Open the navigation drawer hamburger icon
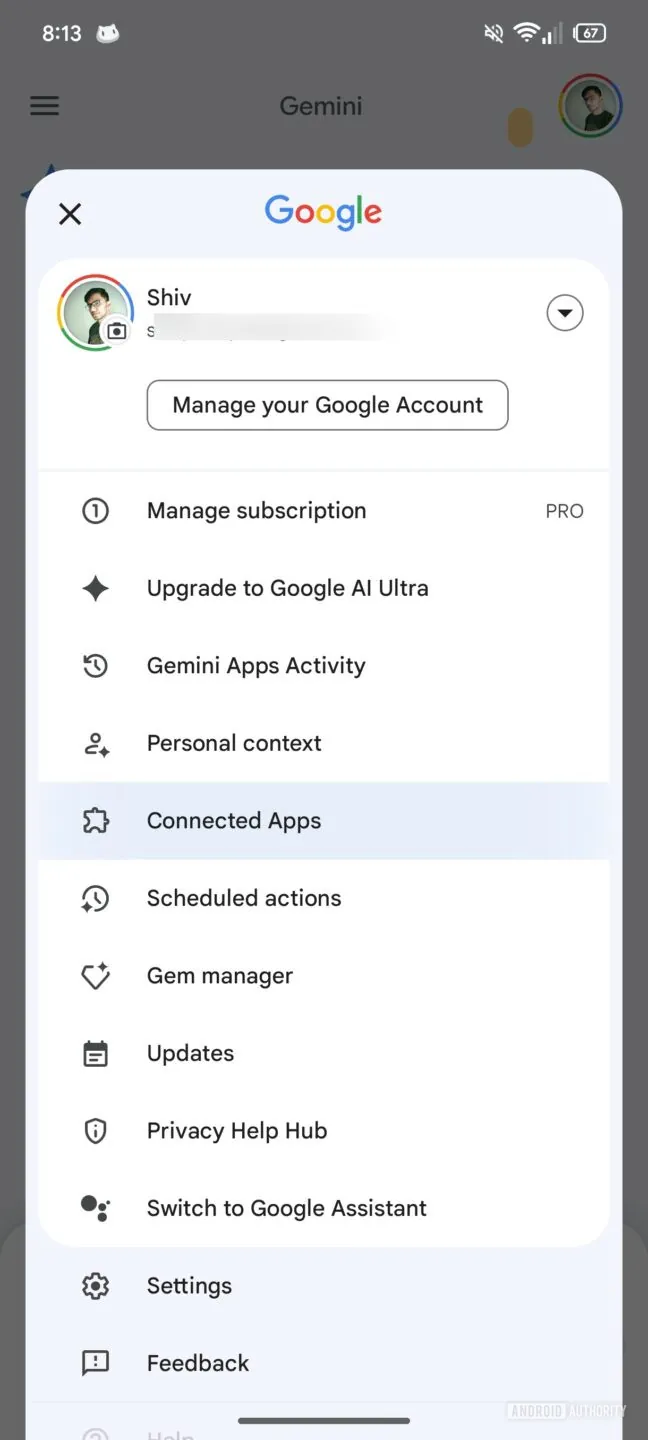 (44, 105)
